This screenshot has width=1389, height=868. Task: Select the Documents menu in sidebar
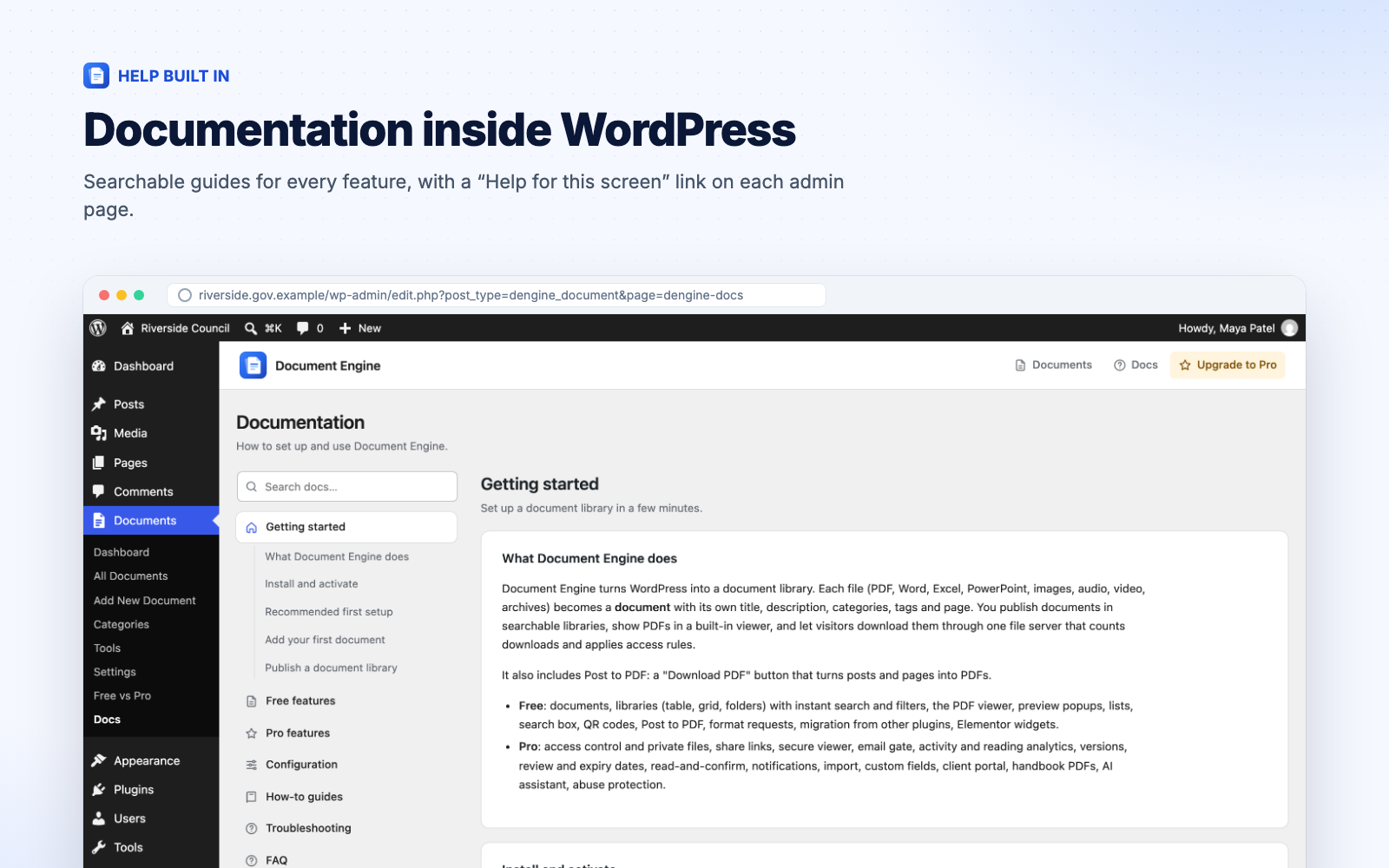(x=151, y=521)
